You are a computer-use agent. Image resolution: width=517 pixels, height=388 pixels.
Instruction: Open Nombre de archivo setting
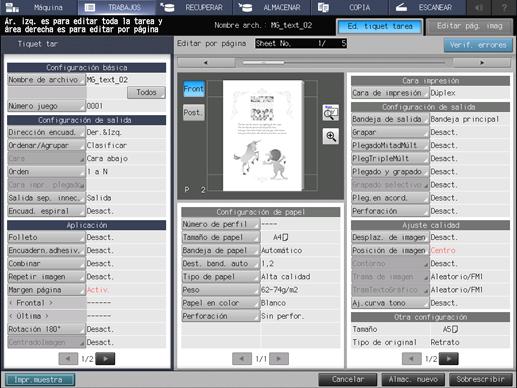click(46, 80)
